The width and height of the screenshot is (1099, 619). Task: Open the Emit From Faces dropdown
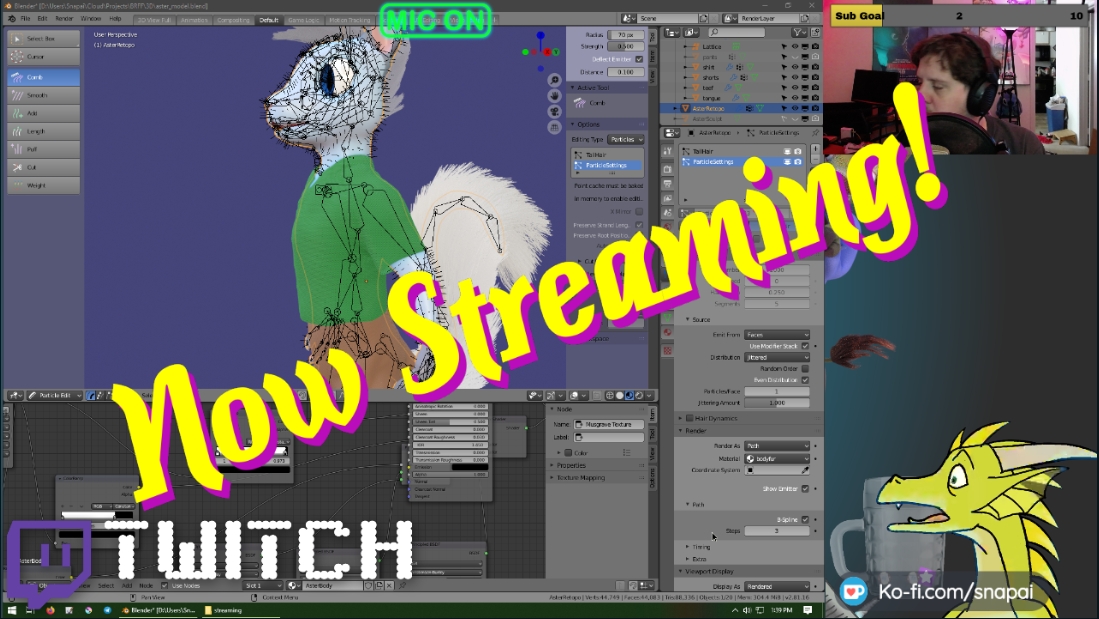coord(777,334)
